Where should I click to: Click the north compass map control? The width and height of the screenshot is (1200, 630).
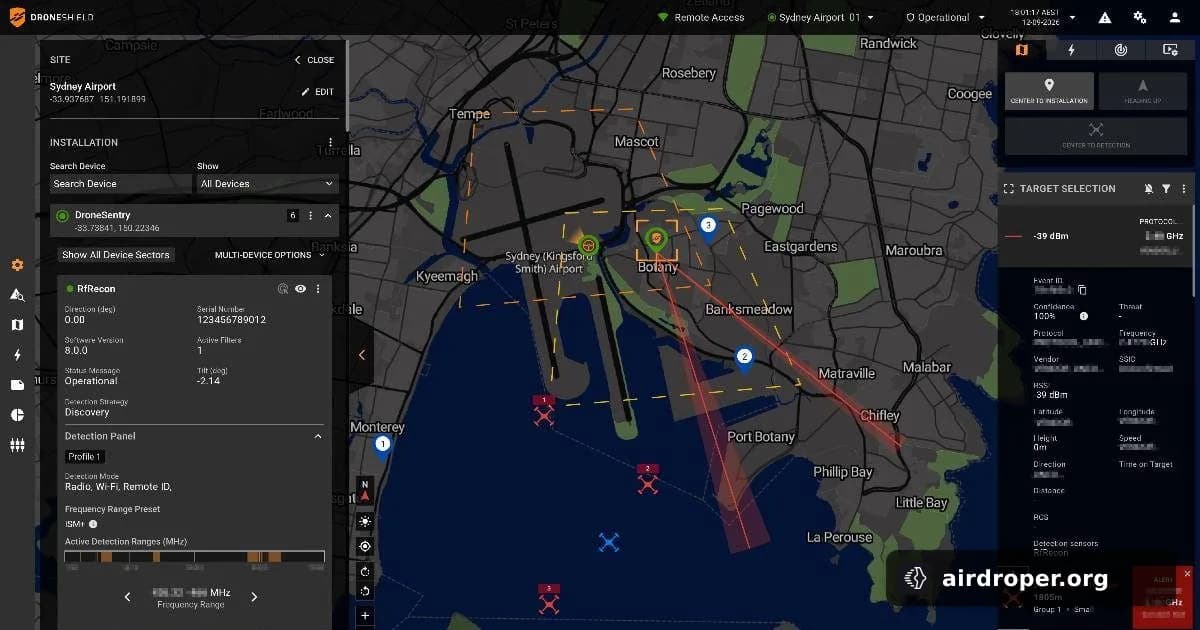point(365,489)
